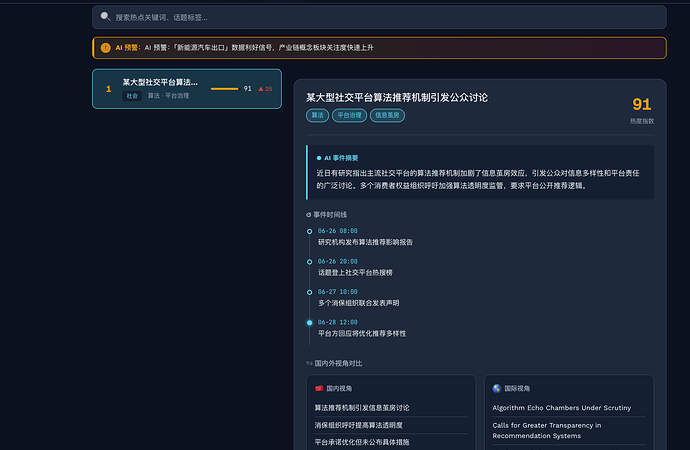Click 研究机构发布算法推荐影响报告 timeline entry

click(x=365, y=242)
